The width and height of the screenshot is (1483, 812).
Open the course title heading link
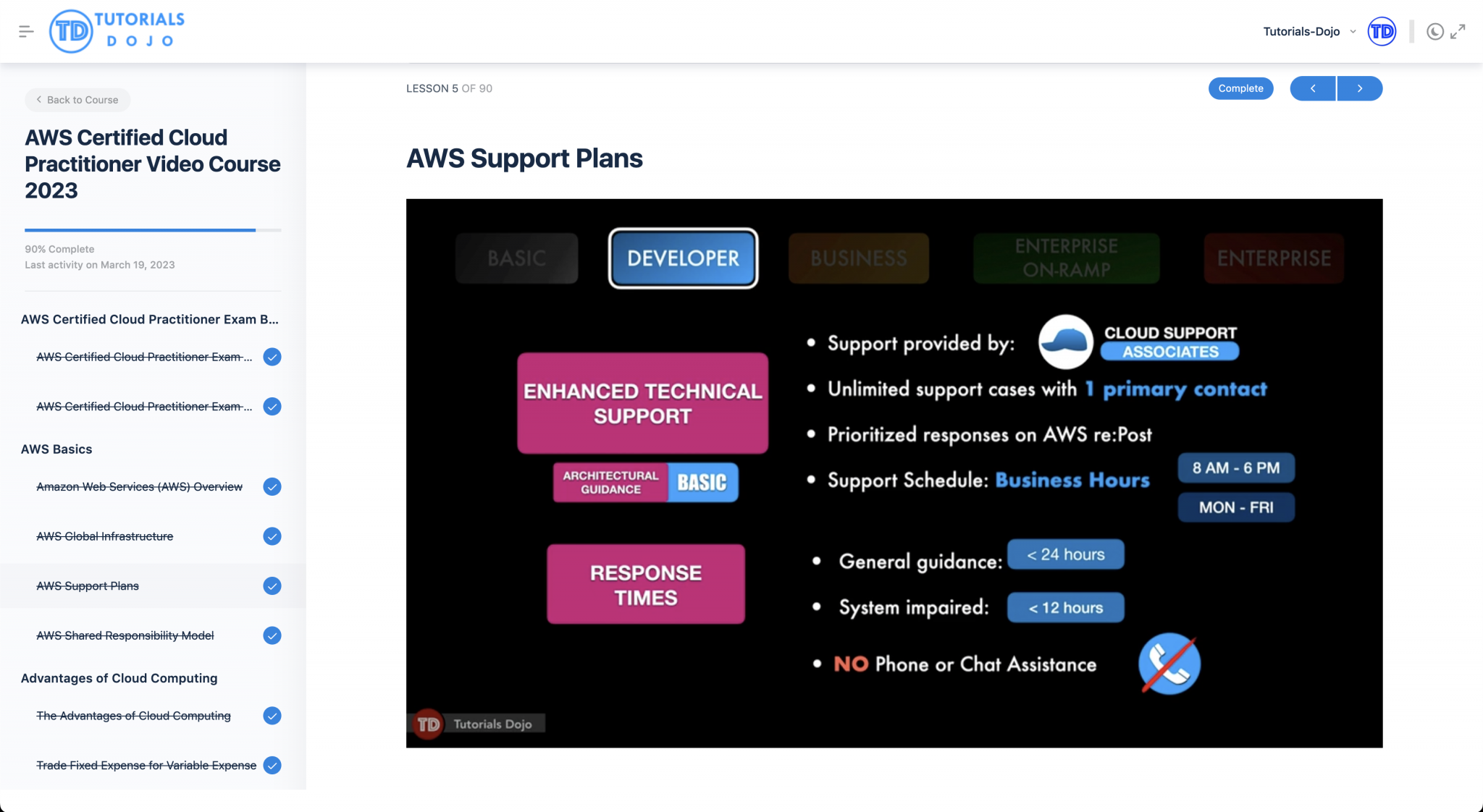(152, 164)
